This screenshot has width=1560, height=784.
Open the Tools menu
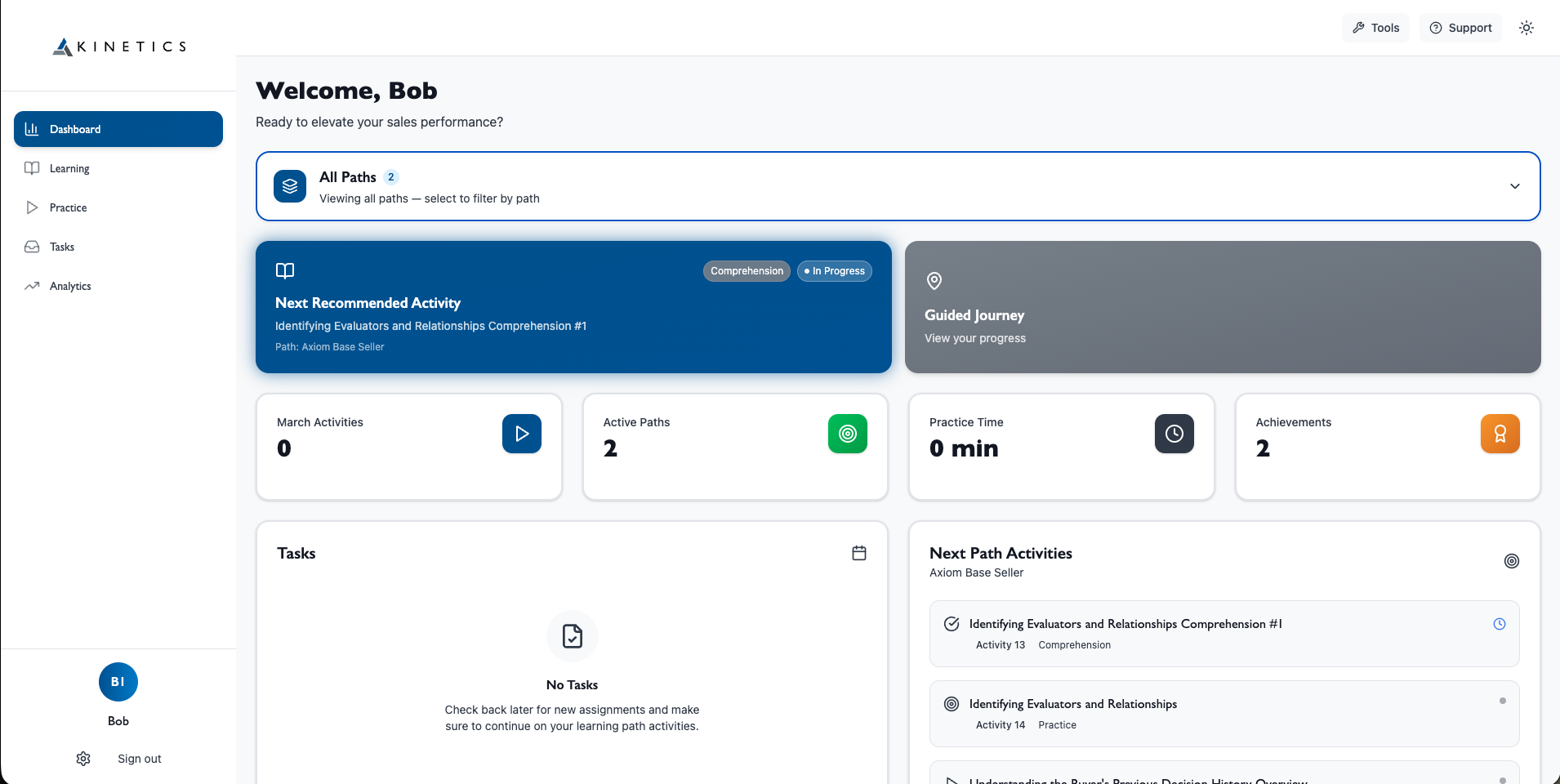[1375, 27]
